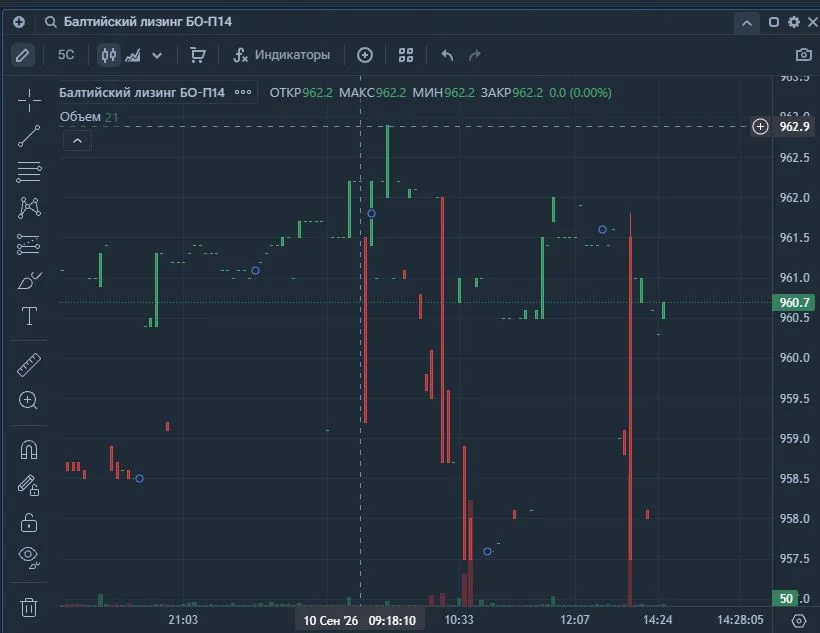Click the 10:33 time axis label
The image size is (820, 633).
[x=459, y=620]
